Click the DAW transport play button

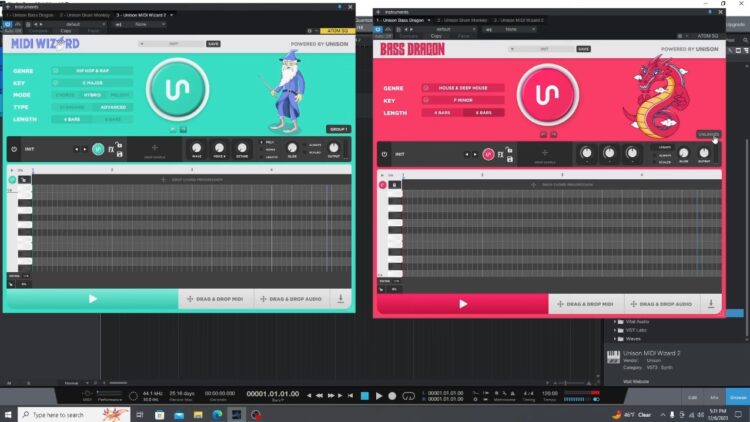coord(379,396)
